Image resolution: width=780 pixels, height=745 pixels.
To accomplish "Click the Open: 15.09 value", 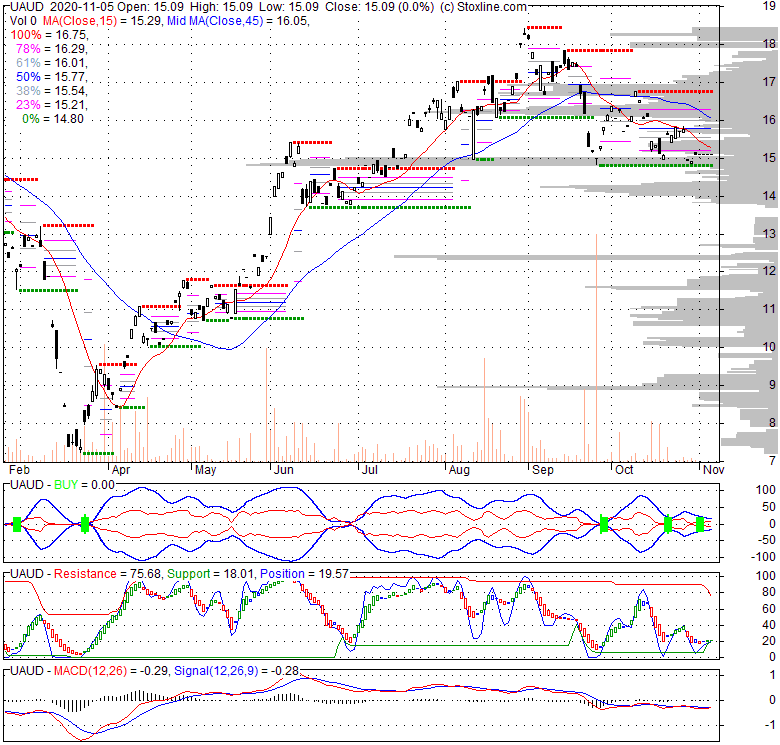I will [151, 7].
